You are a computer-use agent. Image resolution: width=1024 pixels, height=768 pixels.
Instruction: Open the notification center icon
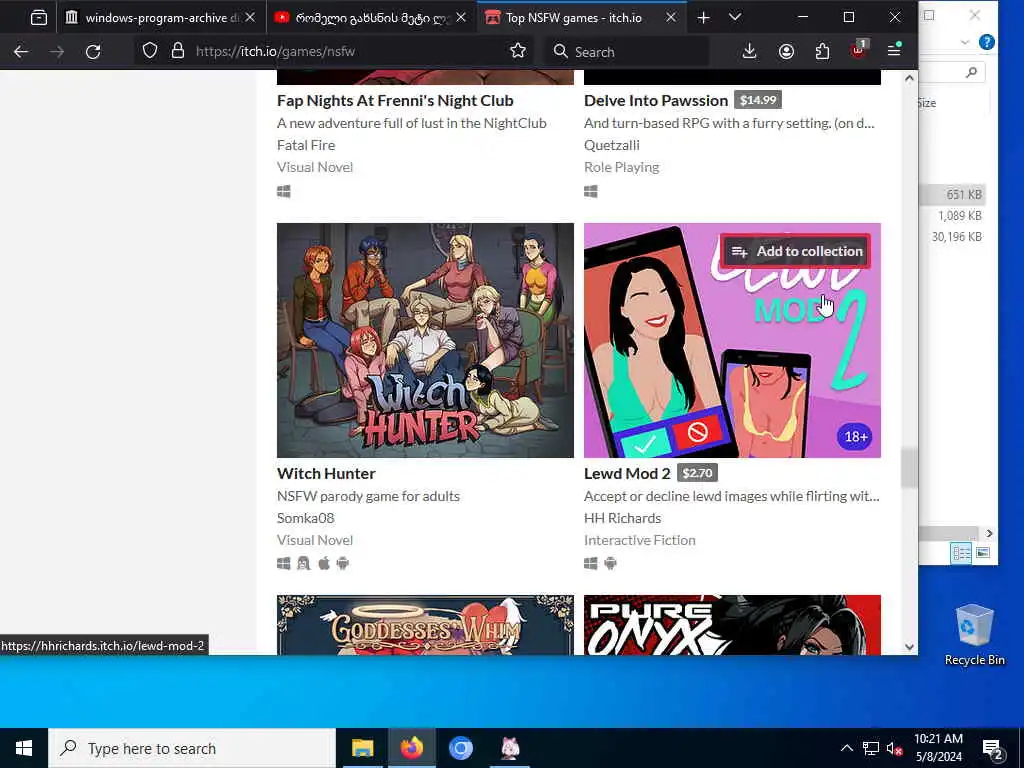(x=993, y=749)
